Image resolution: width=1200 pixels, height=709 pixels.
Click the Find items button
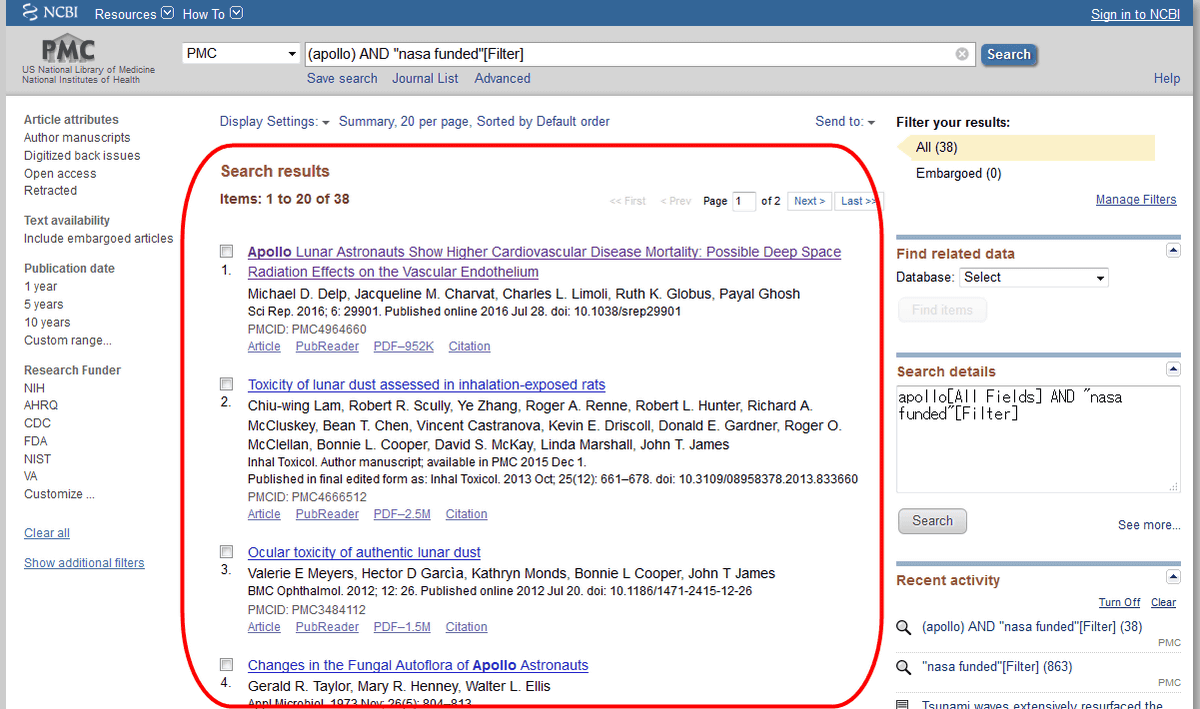point(942,311)
